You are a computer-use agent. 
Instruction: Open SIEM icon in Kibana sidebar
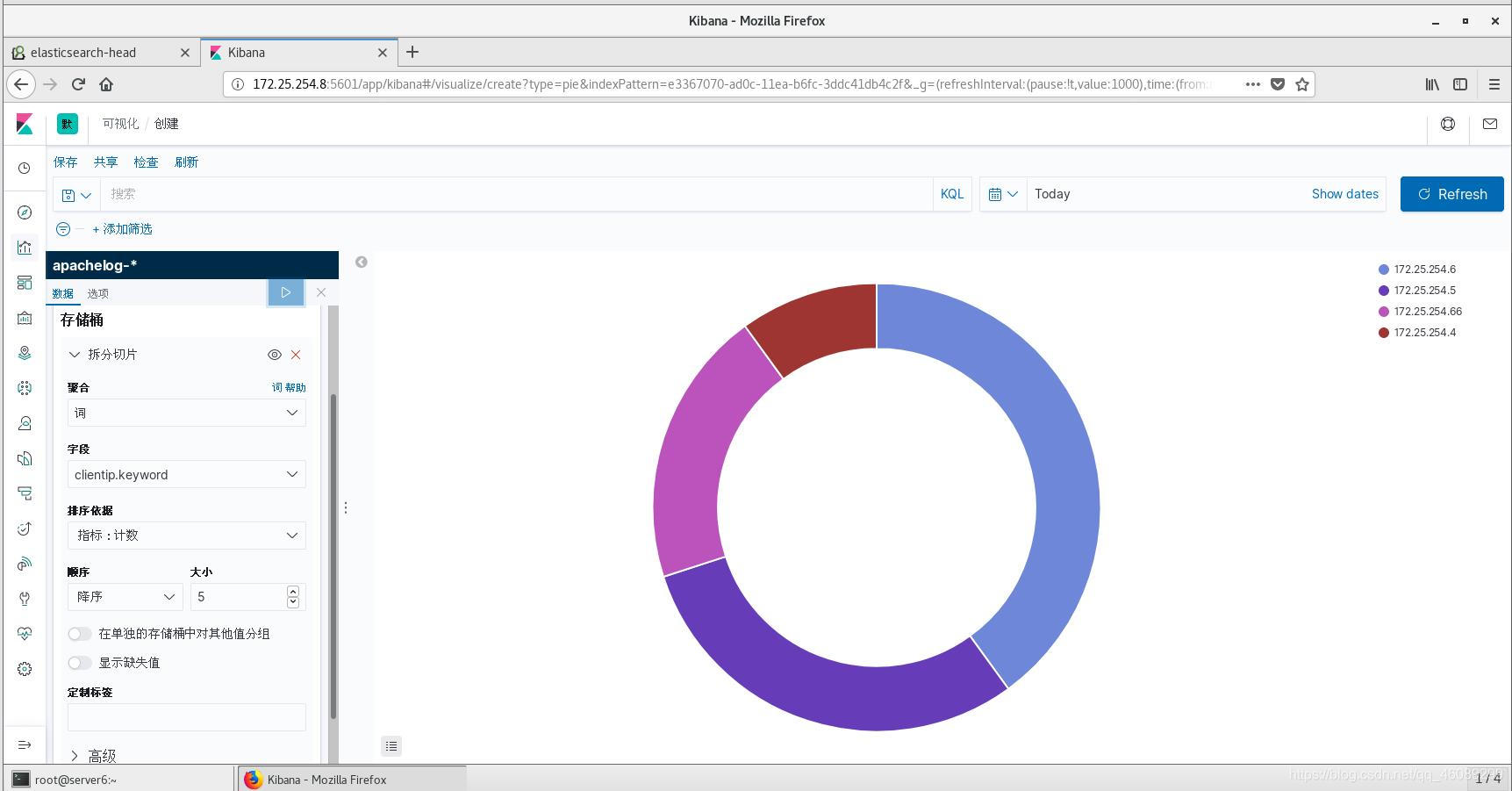click(25, 564)
